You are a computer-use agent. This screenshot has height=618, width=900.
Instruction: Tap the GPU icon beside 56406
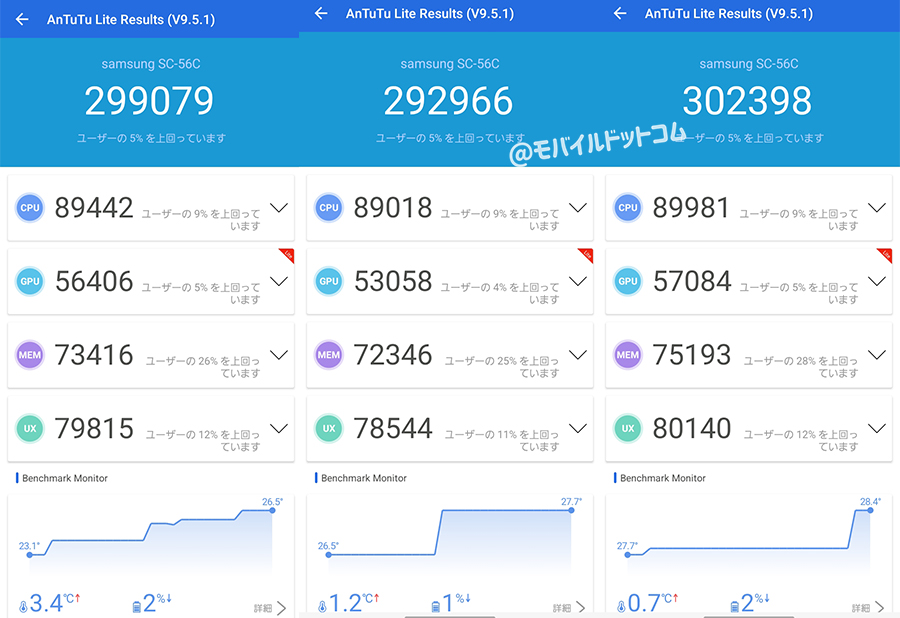30,281
